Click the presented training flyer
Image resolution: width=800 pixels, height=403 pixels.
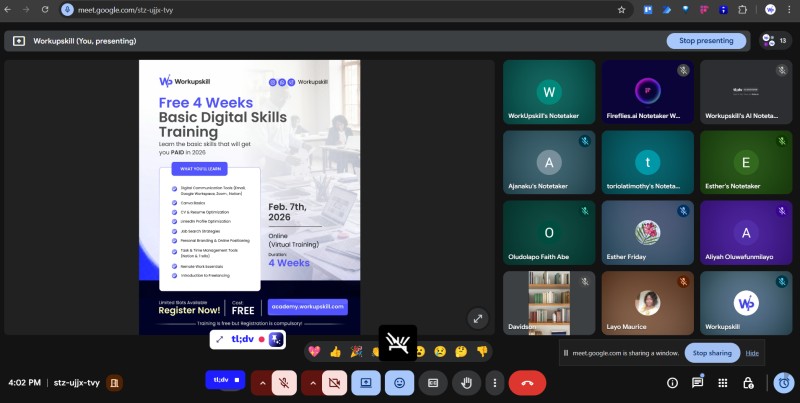[x=249, y=197]
